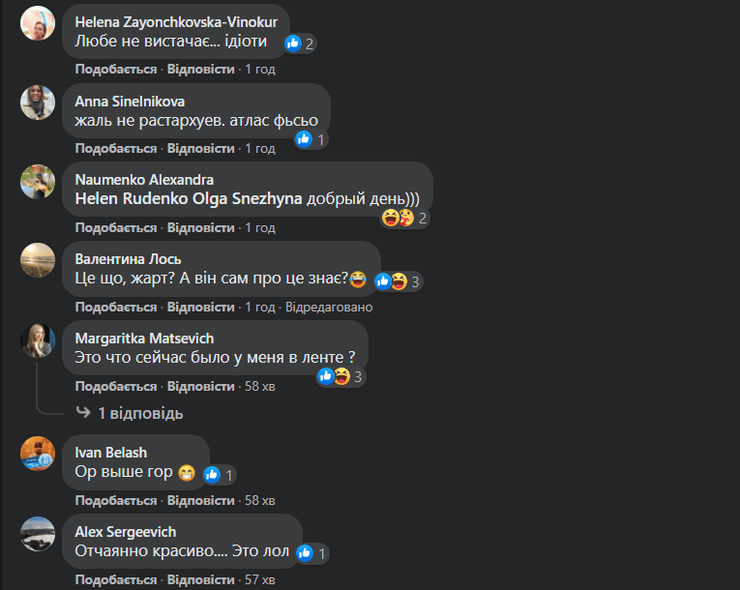
Task: Open the tagged Helen Rudenko profile link
Action: coord(132,199)
